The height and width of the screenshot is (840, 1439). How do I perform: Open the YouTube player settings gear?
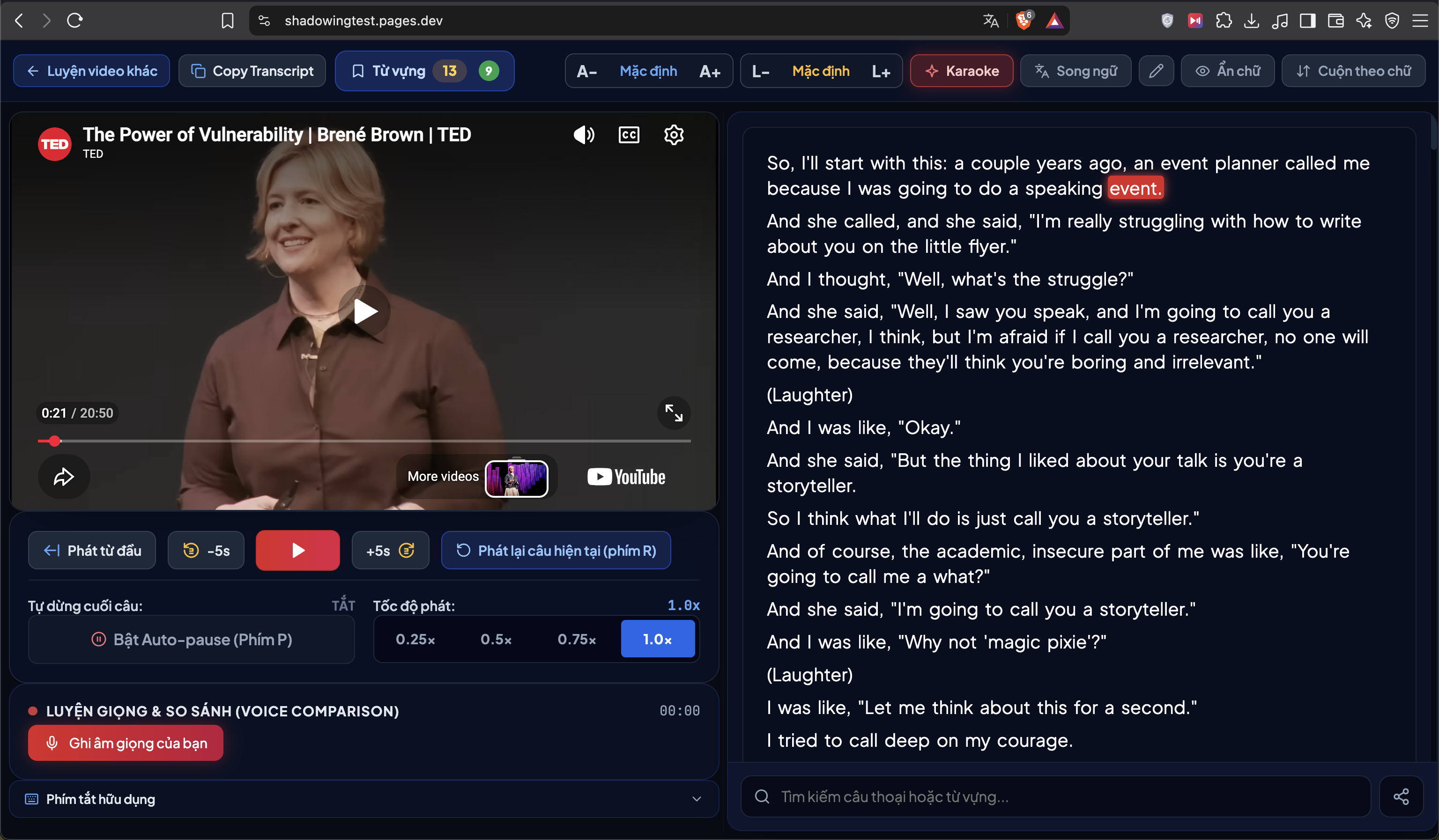pyautogui.click(x=674, y=135)
